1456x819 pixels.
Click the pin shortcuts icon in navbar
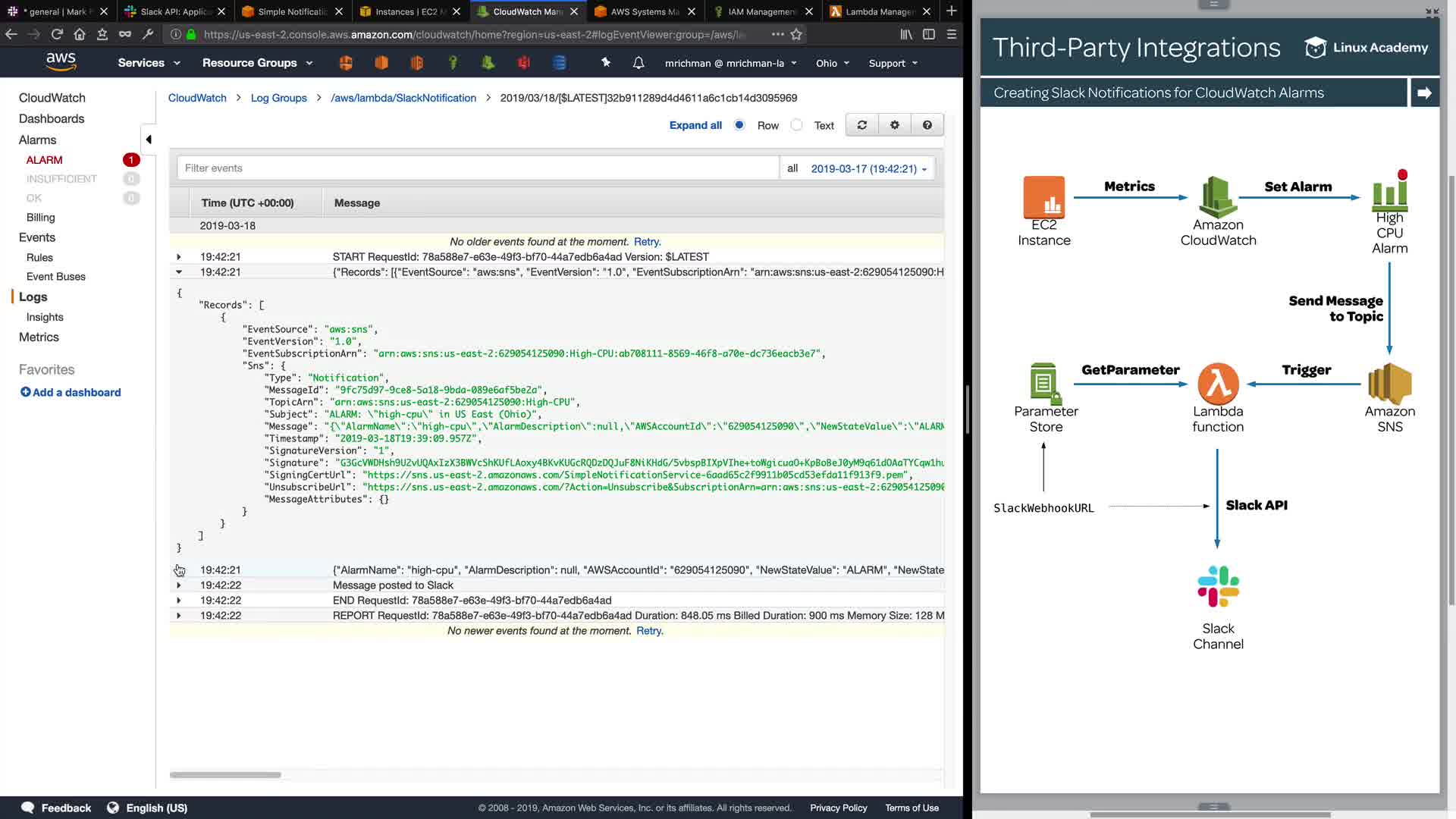[605, 63]
